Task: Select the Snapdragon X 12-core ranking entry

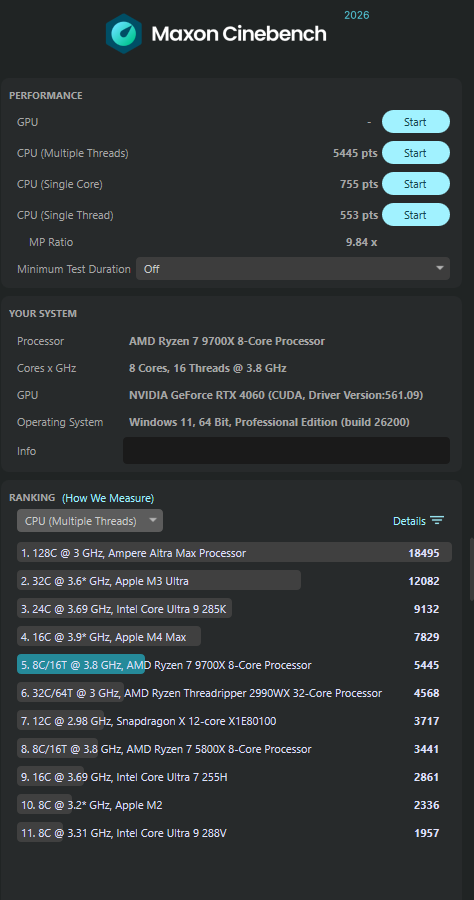Action: (x=234, y=721)
